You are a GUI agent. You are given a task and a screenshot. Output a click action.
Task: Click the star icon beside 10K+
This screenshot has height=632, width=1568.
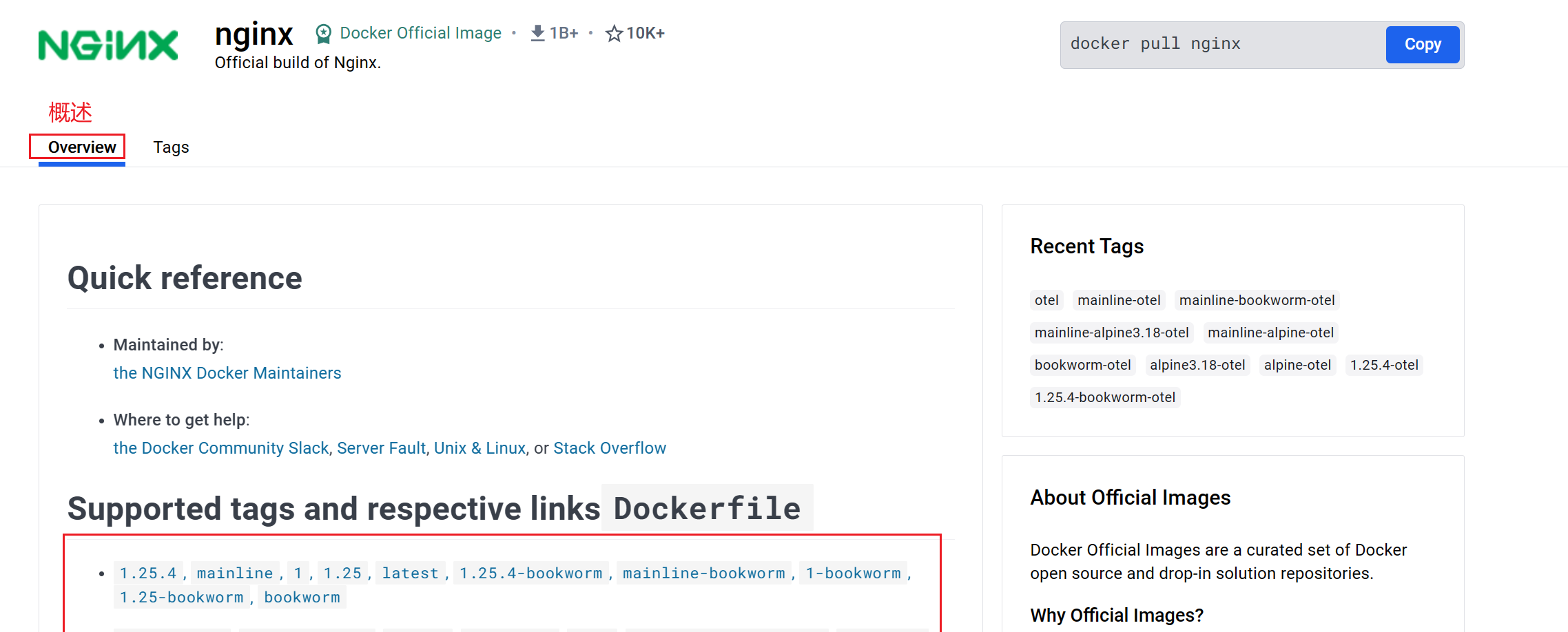coord(614,33)
